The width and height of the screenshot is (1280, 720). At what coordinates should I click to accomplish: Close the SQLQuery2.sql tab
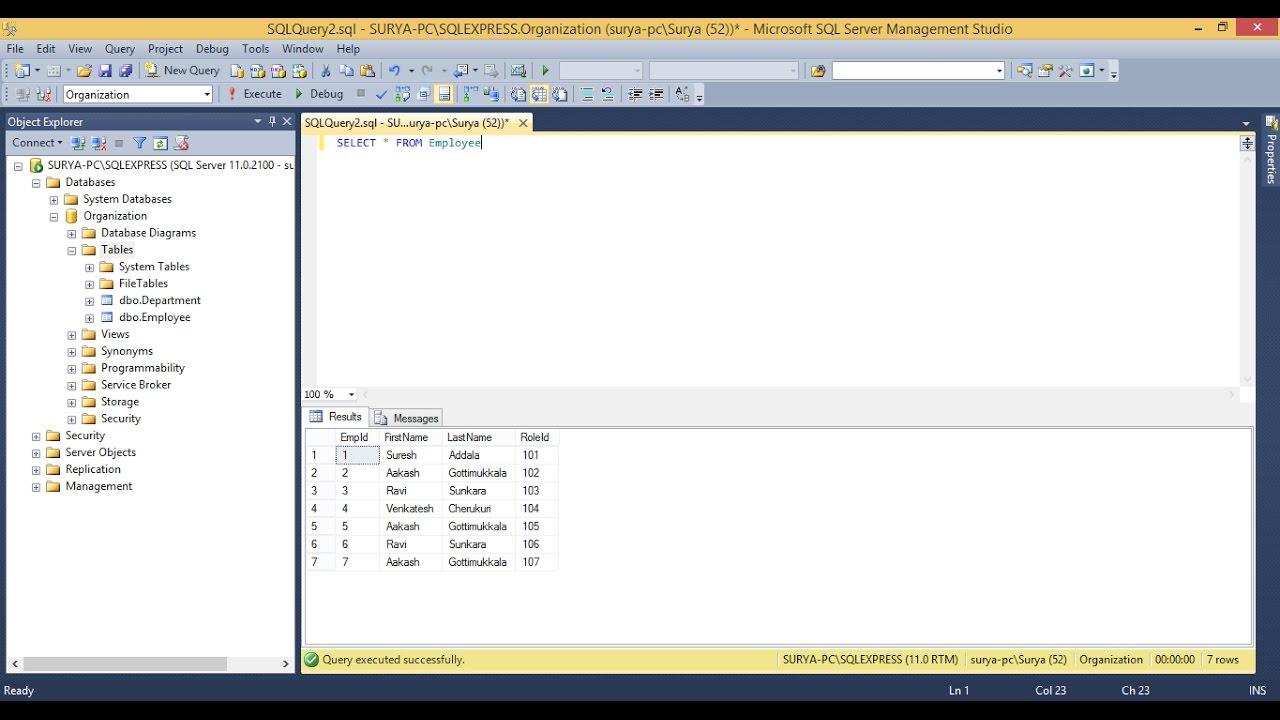point(523,123)
